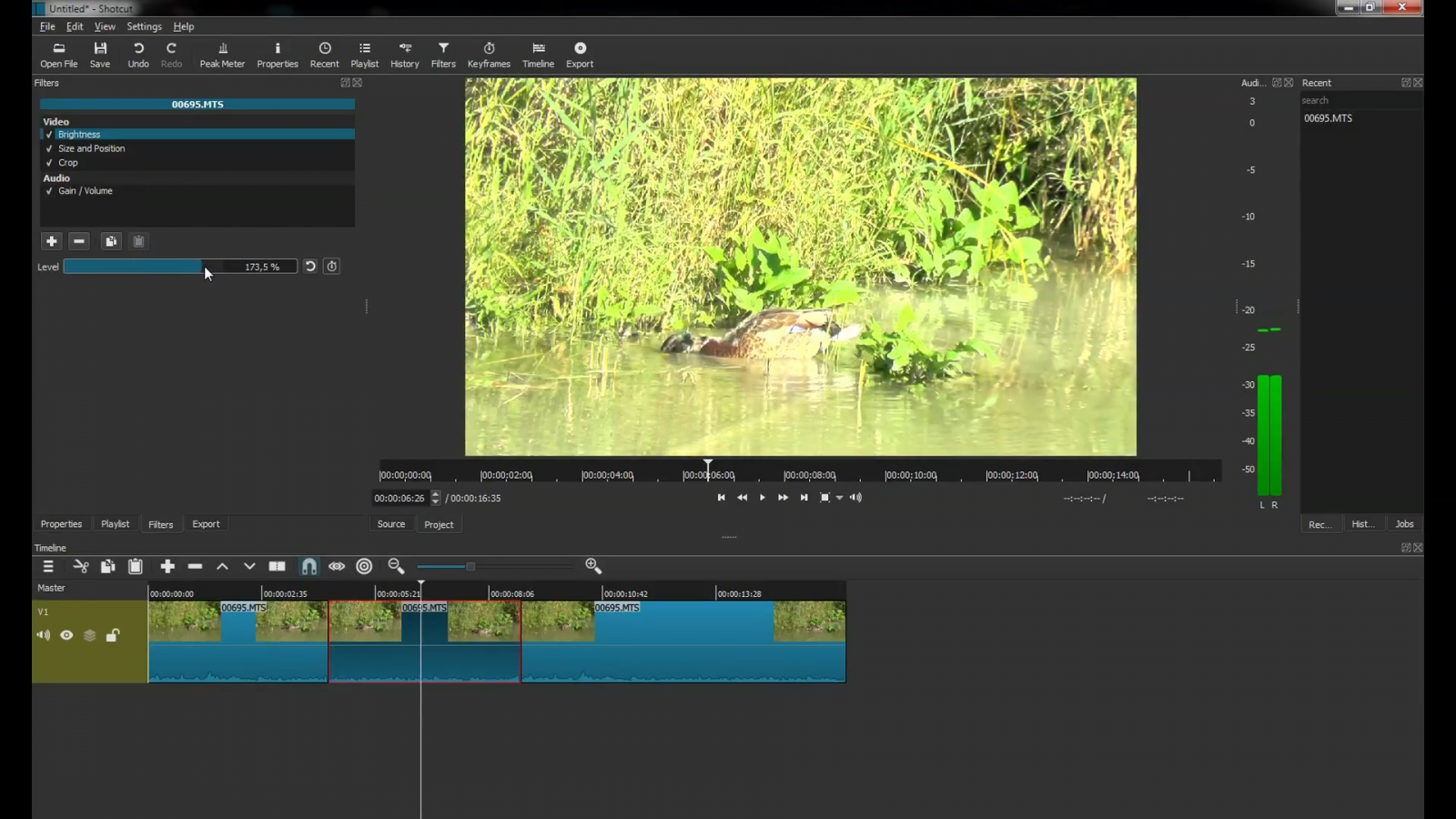Open the Settings menu
The width and height of the screenshot is (1456, 819).
[144, 26]
